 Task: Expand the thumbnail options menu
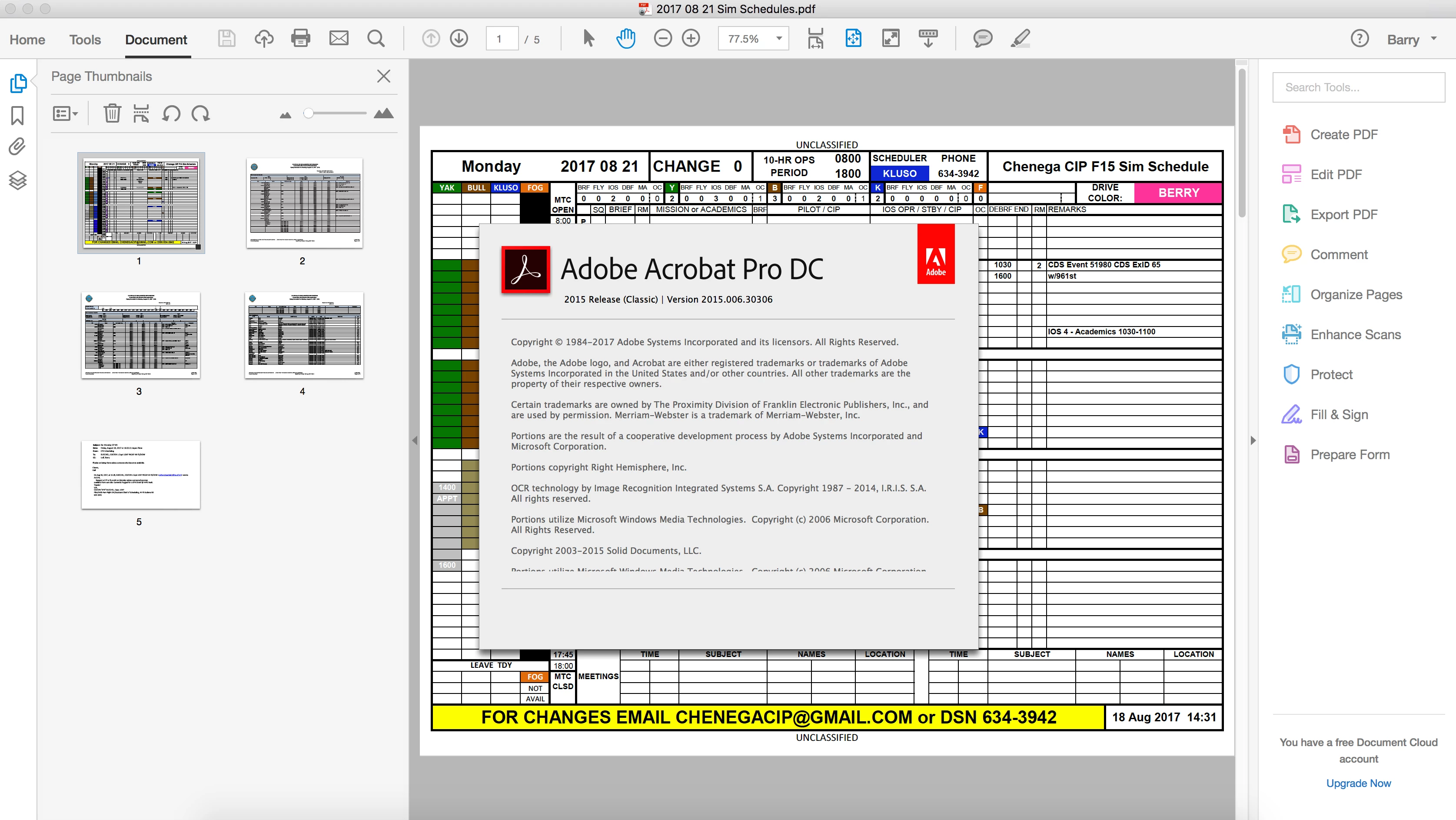[65, 113]
